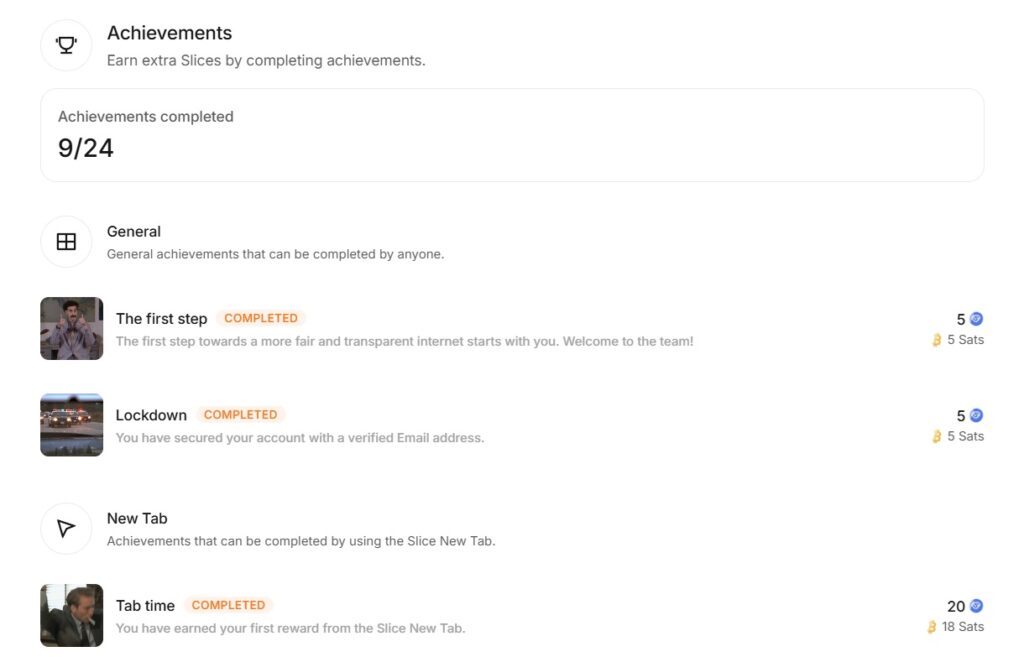Click the COMPLETED badge beside The first step

261,318
